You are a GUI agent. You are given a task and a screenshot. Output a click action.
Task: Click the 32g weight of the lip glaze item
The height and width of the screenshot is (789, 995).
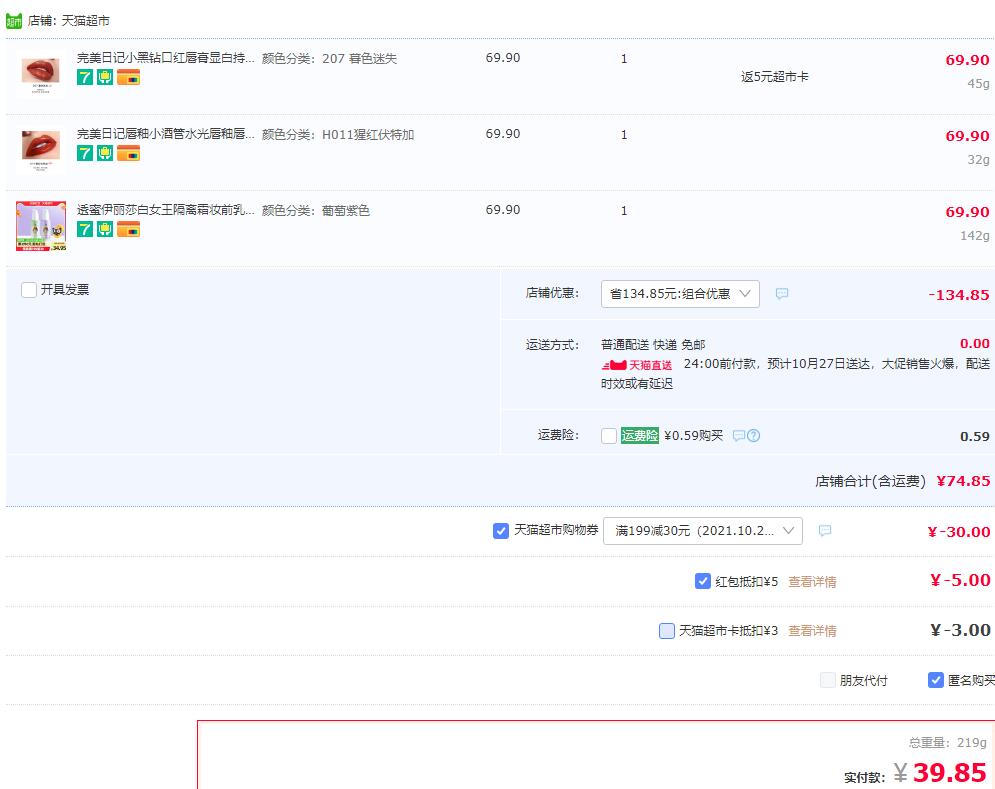[x=979, y=159]
